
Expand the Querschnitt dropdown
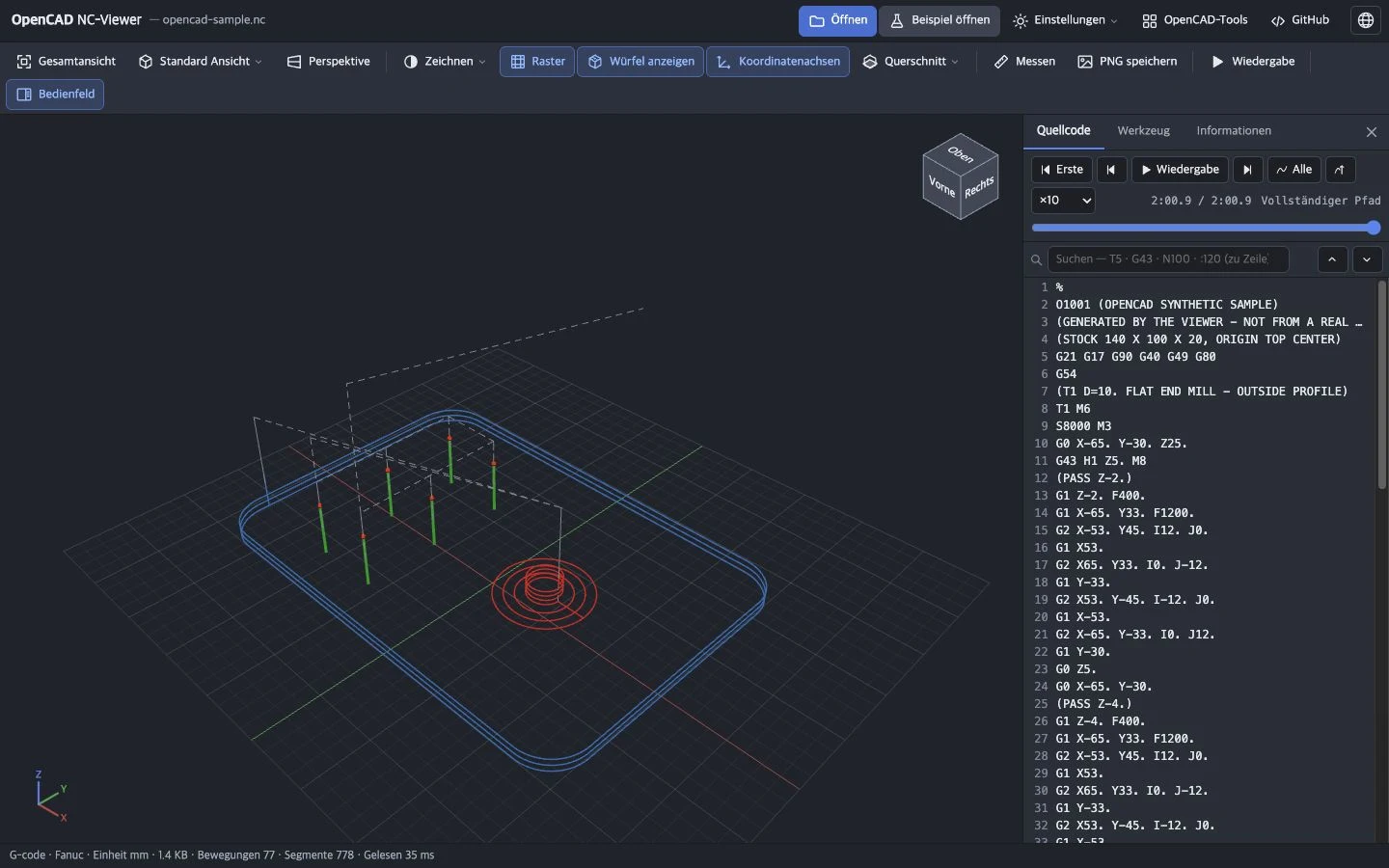(x=911, y=62)
